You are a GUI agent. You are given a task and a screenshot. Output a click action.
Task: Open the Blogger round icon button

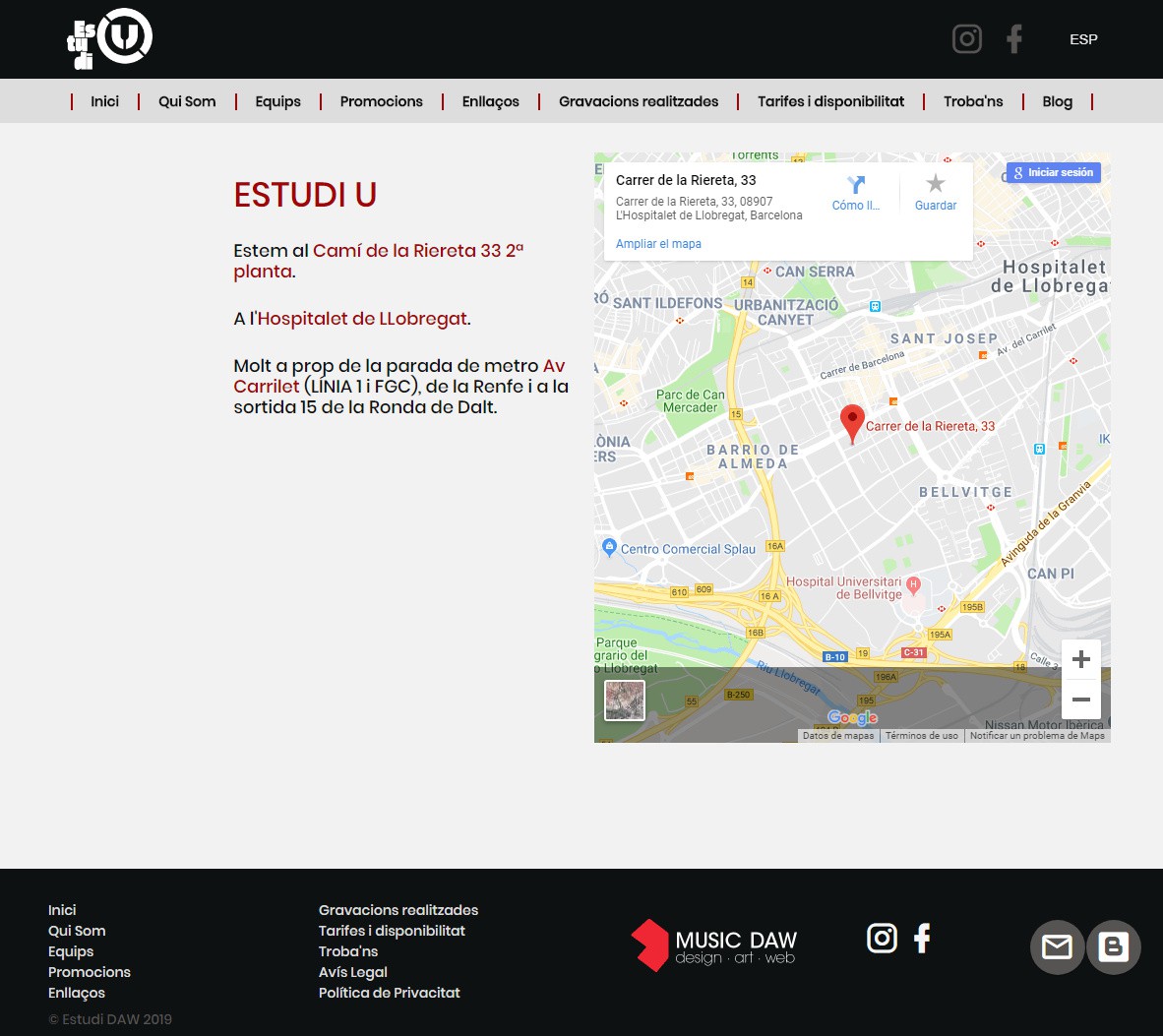pos(1113,946)
